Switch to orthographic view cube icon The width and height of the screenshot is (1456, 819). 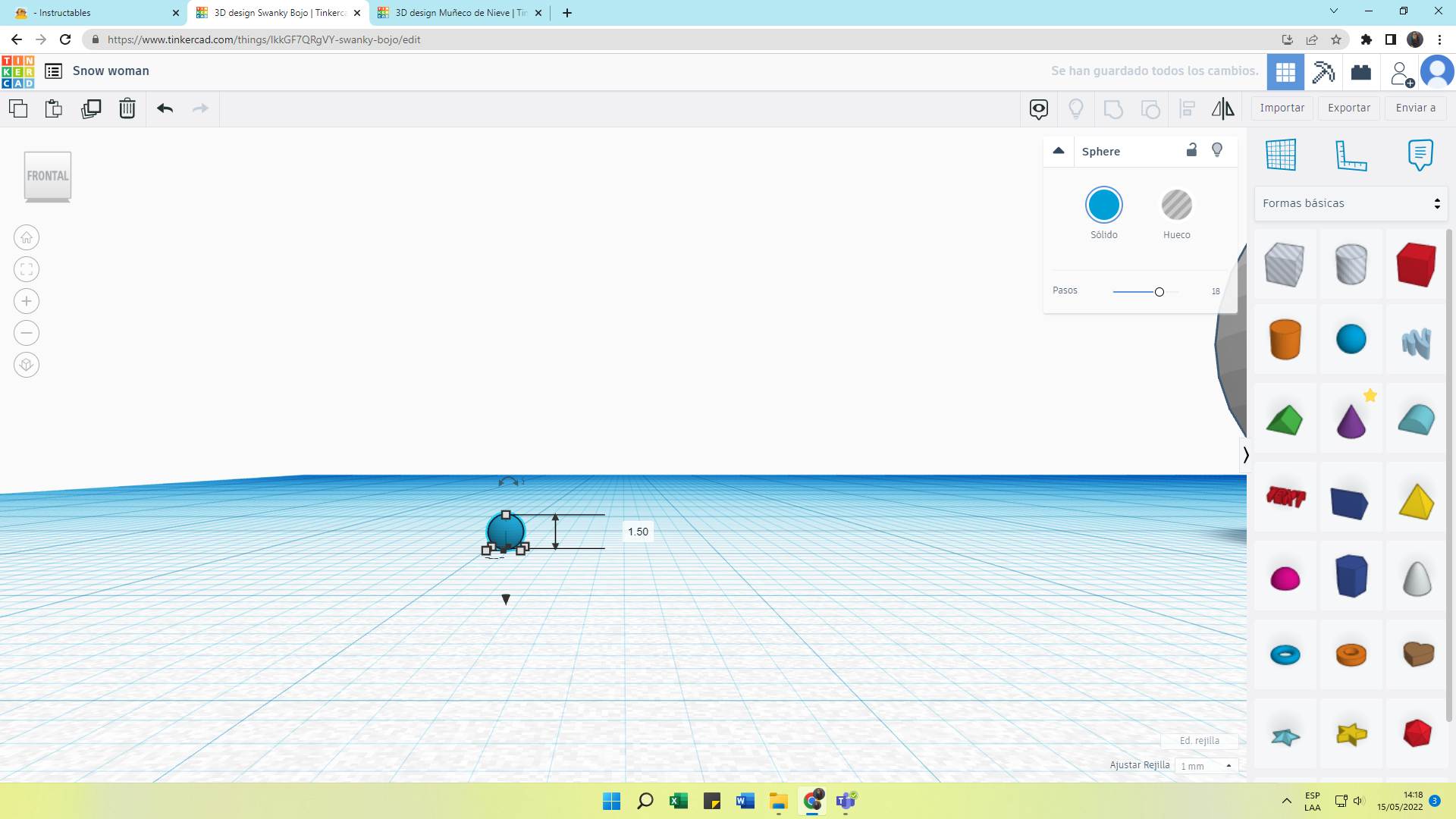(x=27, y=365)
